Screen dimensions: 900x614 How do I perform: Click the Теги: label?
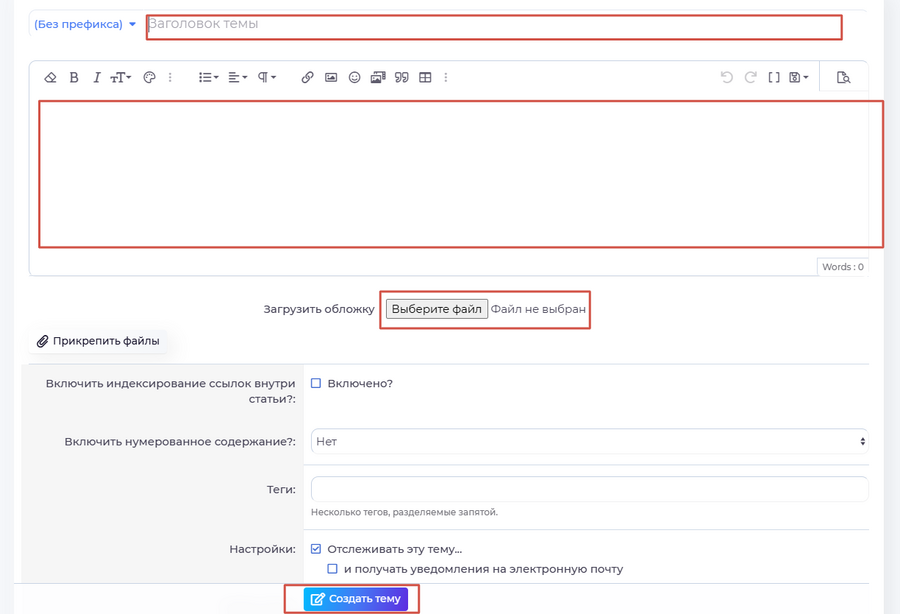tap(281, 489)
